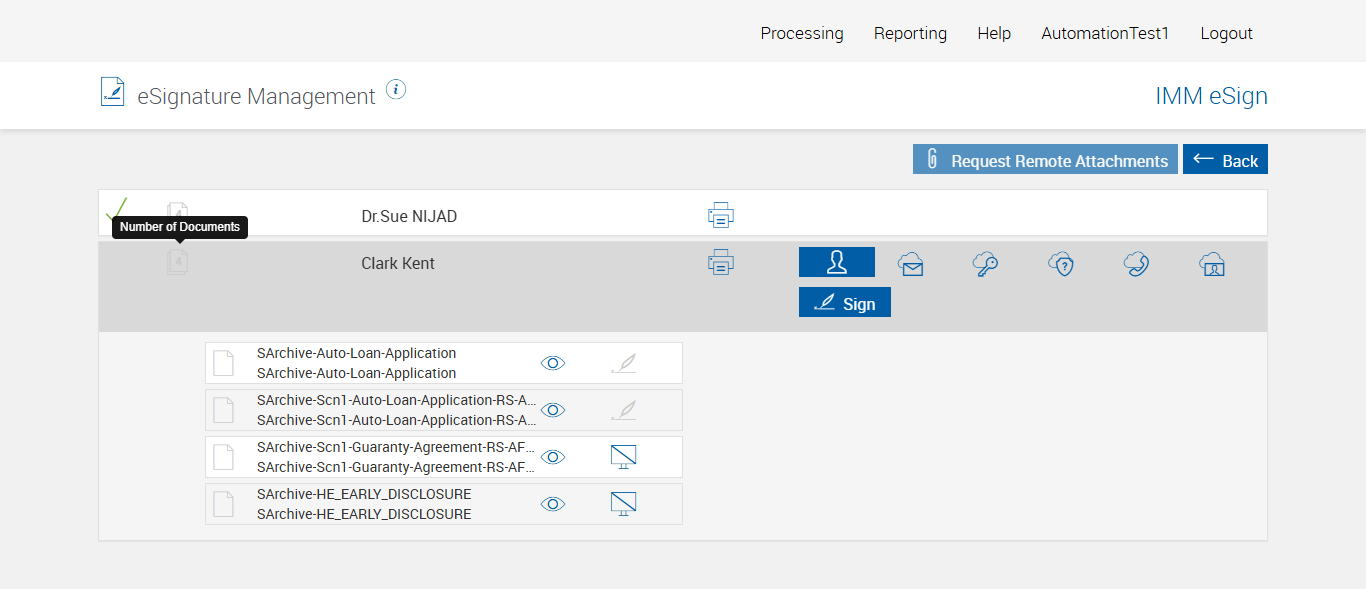Choose the cloud email authentication icon

(910, 263)
